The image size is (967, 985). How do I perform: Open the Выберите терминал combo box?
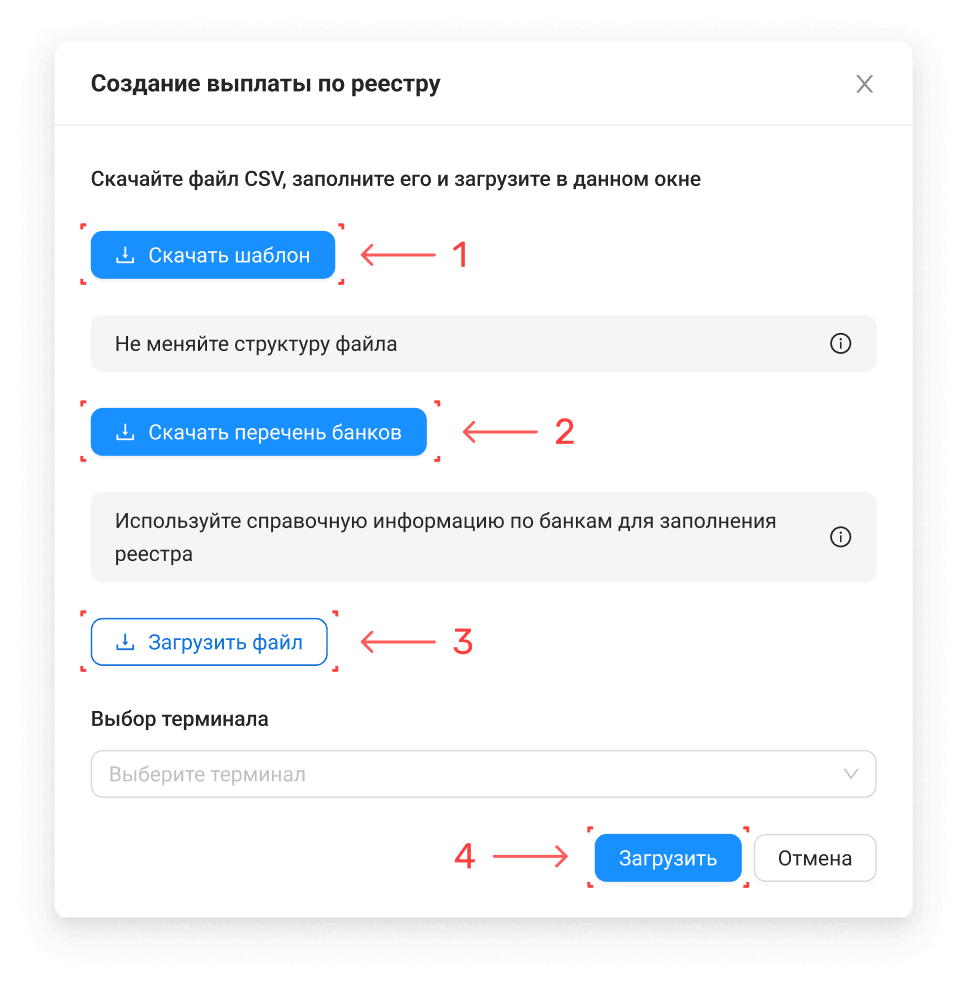(483, 774)
